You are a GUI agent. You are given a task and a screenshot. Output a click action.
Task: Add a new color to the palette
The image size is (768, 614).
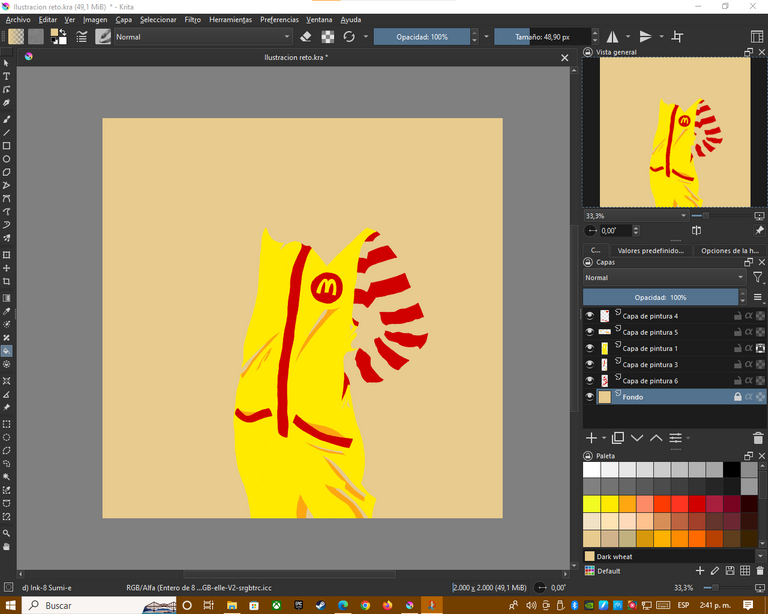pos(700,570)
